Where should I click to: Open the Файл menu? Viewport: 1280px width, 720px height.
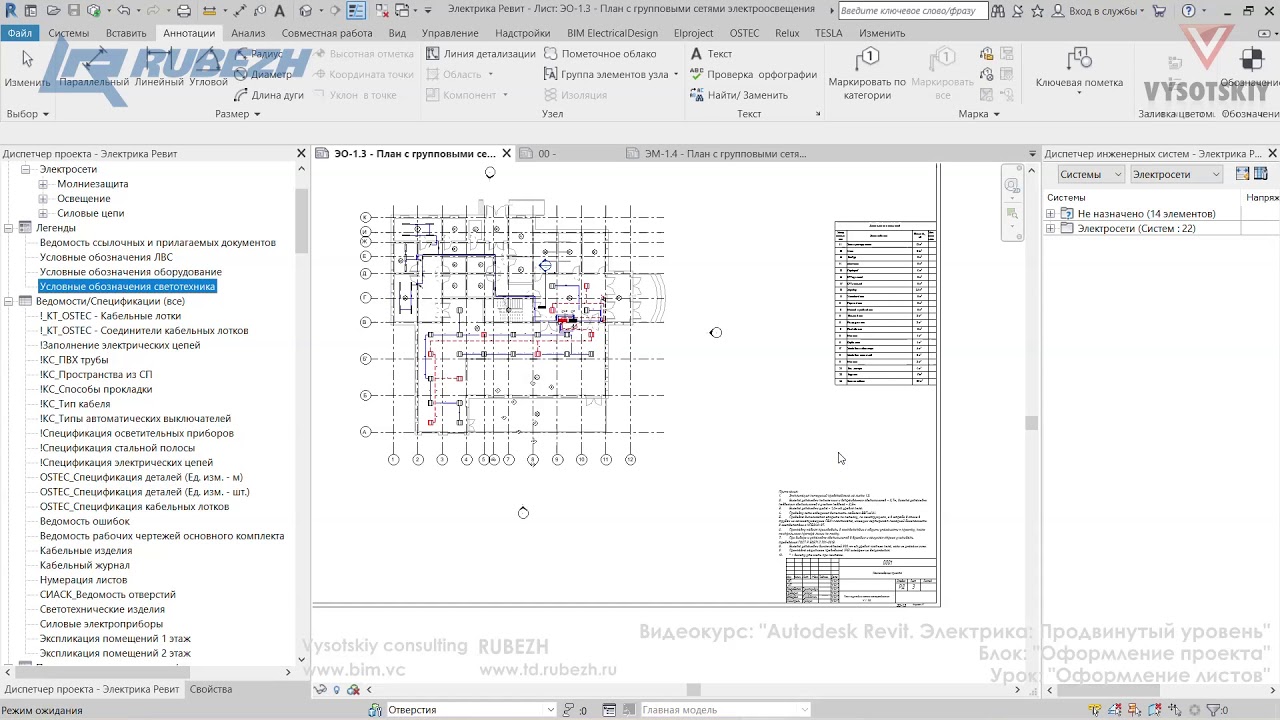point(19,33)
